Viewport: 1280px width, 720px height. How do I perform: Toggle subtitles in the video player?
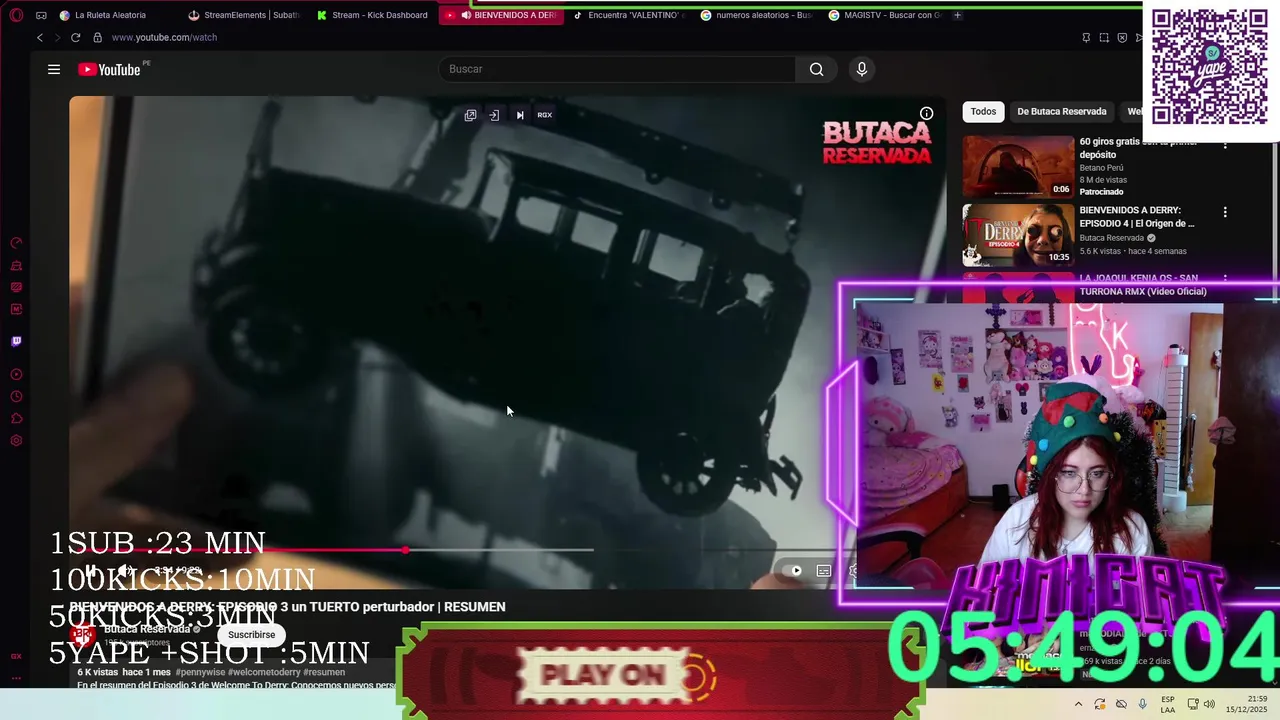(824, 571)
